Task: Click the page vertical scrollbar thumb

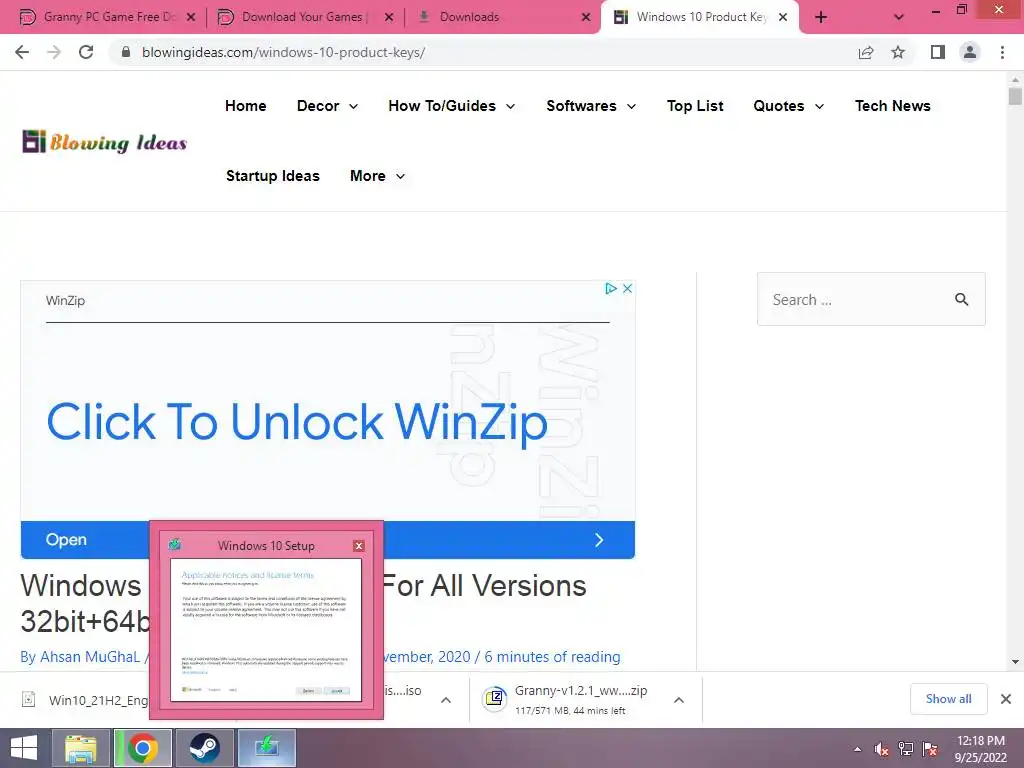Action: [1015, 97]
